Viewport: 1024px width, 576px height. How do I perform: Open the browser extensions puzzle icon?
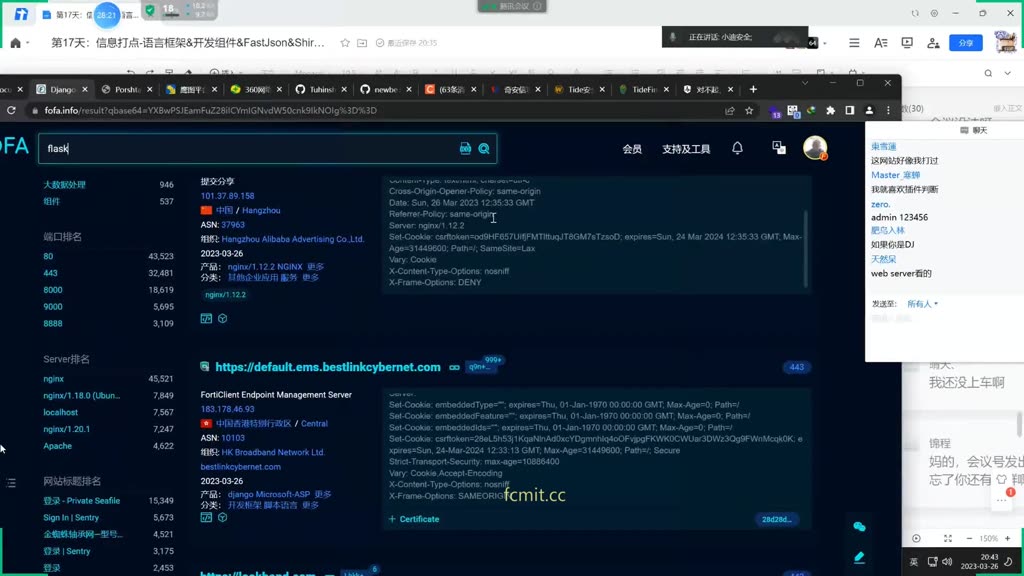click(x=830, y=111)
